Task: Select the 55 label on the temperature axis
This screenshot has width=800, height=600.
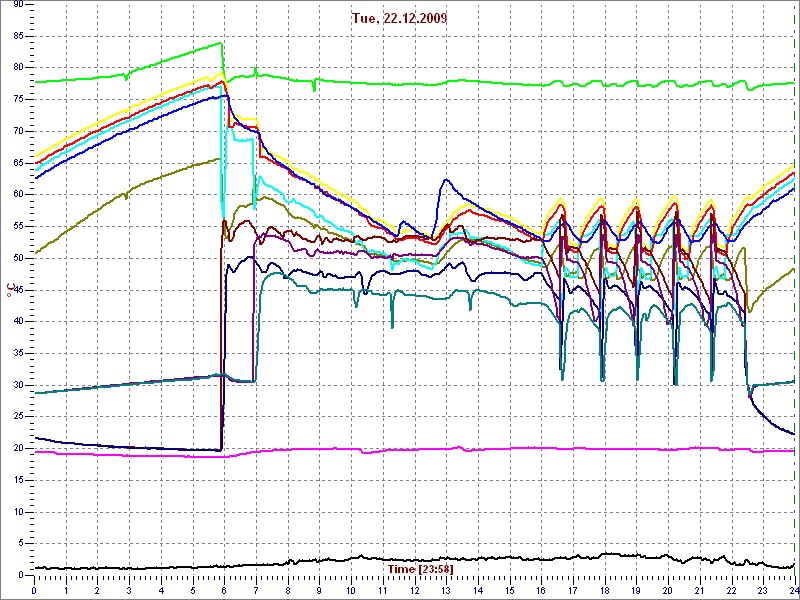Action: [18, 227]
